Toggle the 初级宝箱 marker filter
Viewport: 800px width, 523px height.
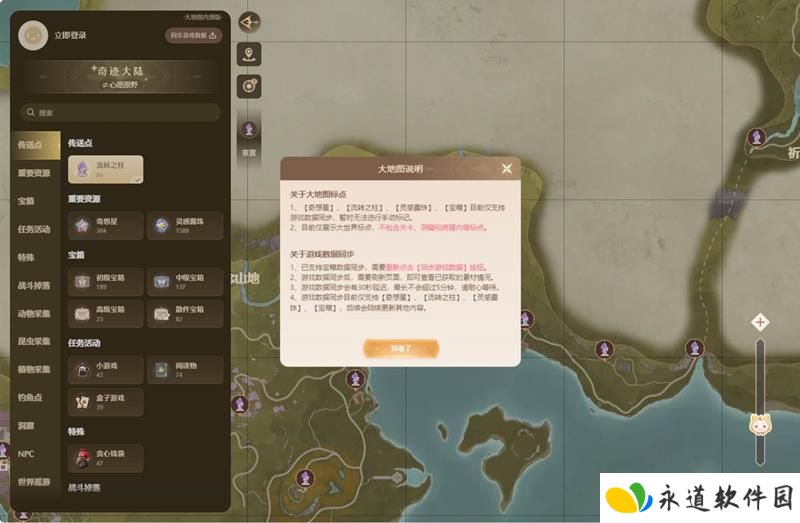(106, 282)
